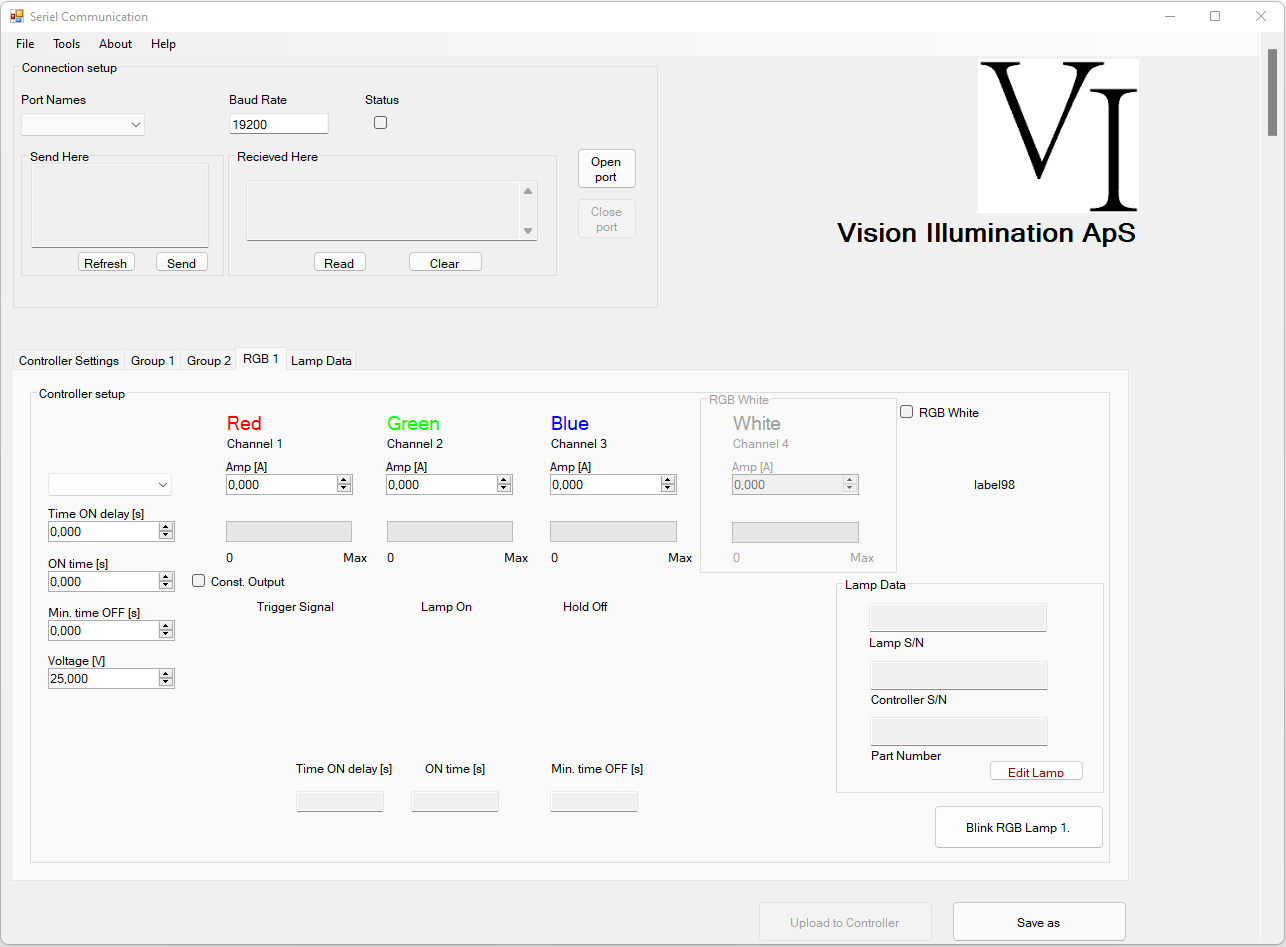Enable the RGB White checkbox

tap(907, 412)
